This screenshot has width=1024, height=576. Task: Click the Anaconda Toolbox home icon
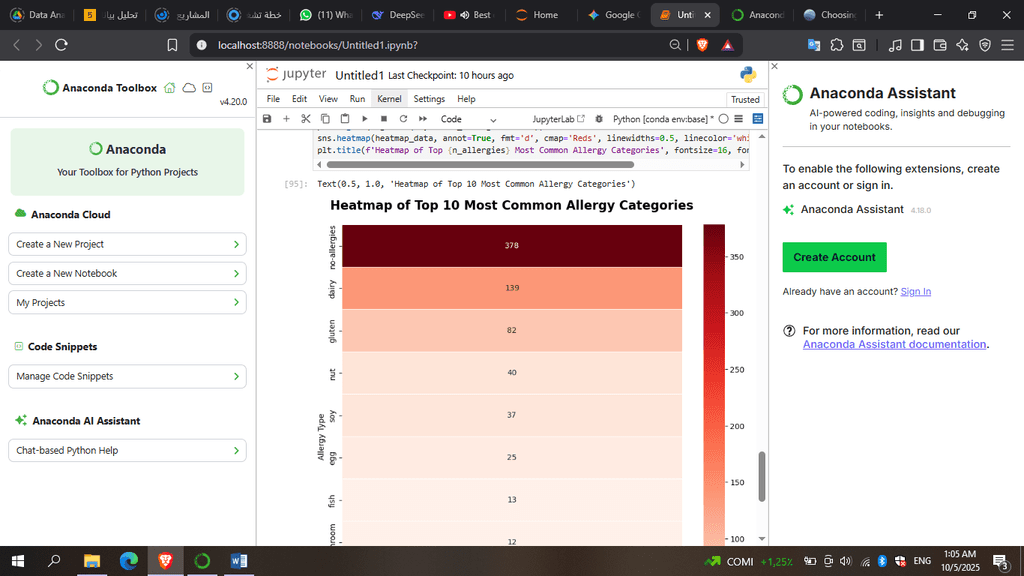[169, 88]
